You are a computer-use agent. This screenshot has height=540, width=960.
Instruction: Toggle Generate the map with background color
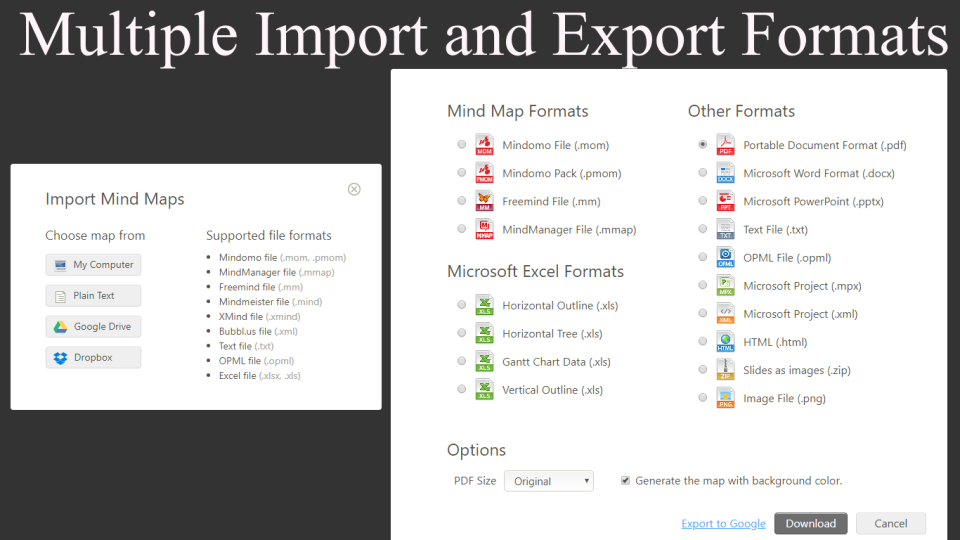click(x=625, y=481)
